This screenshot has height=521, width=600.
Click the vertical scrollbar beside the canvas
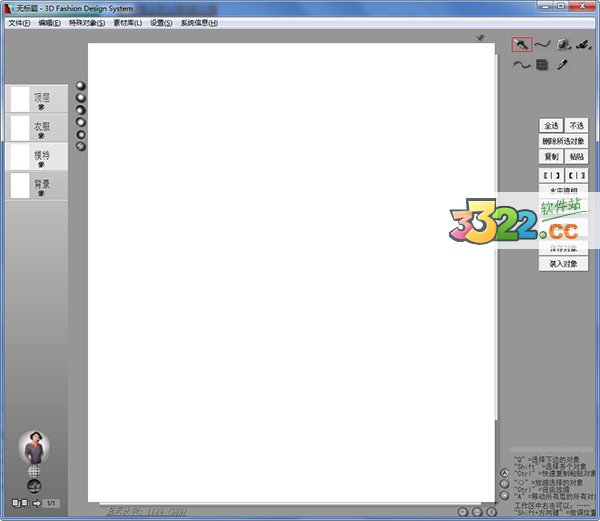click(497, 237)
